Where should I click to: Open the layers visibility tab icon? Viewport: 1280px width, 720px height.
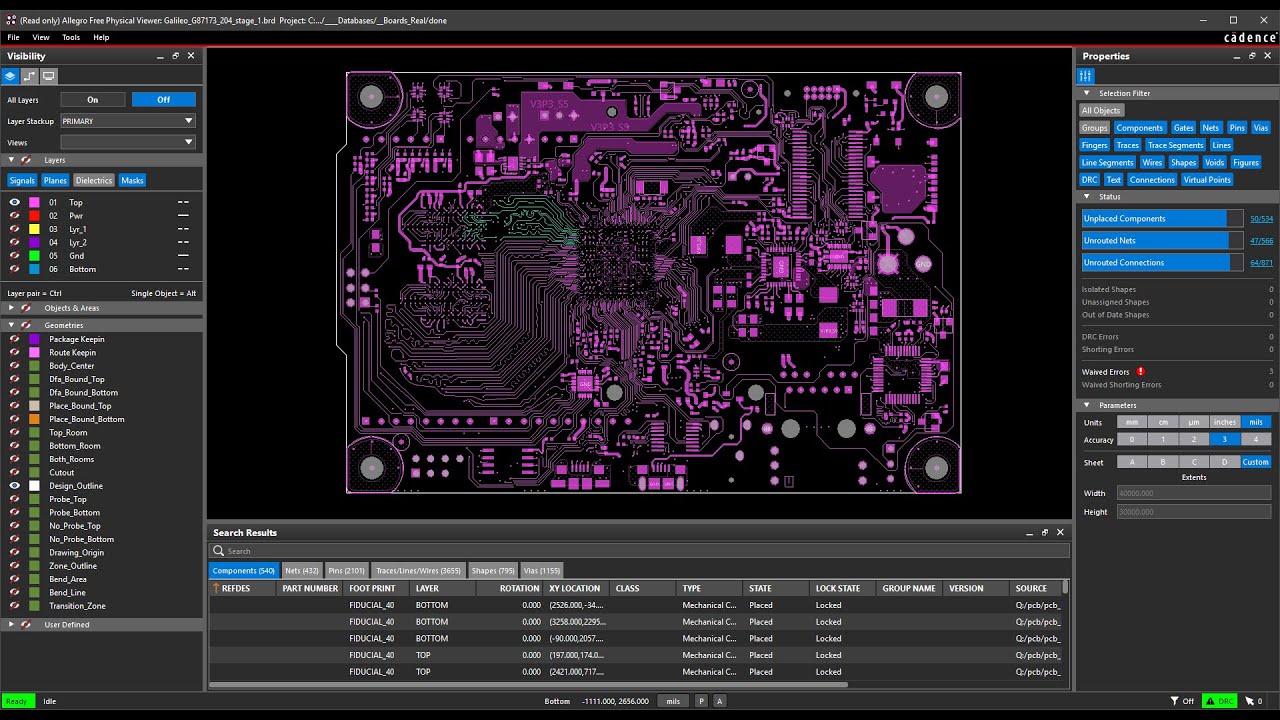pos(11,76)
